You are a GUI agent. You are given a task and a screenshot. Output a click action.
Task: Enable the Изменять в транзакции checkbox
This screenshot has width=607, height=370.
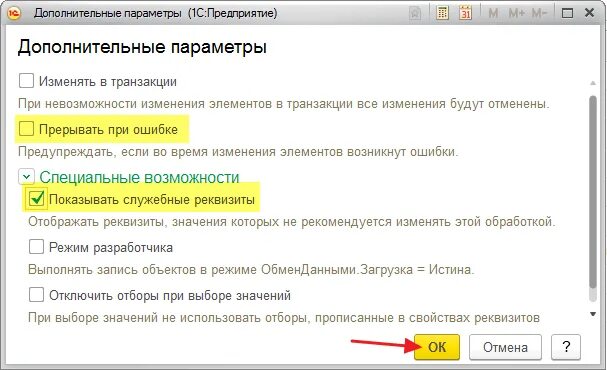[x=26, y=81]
